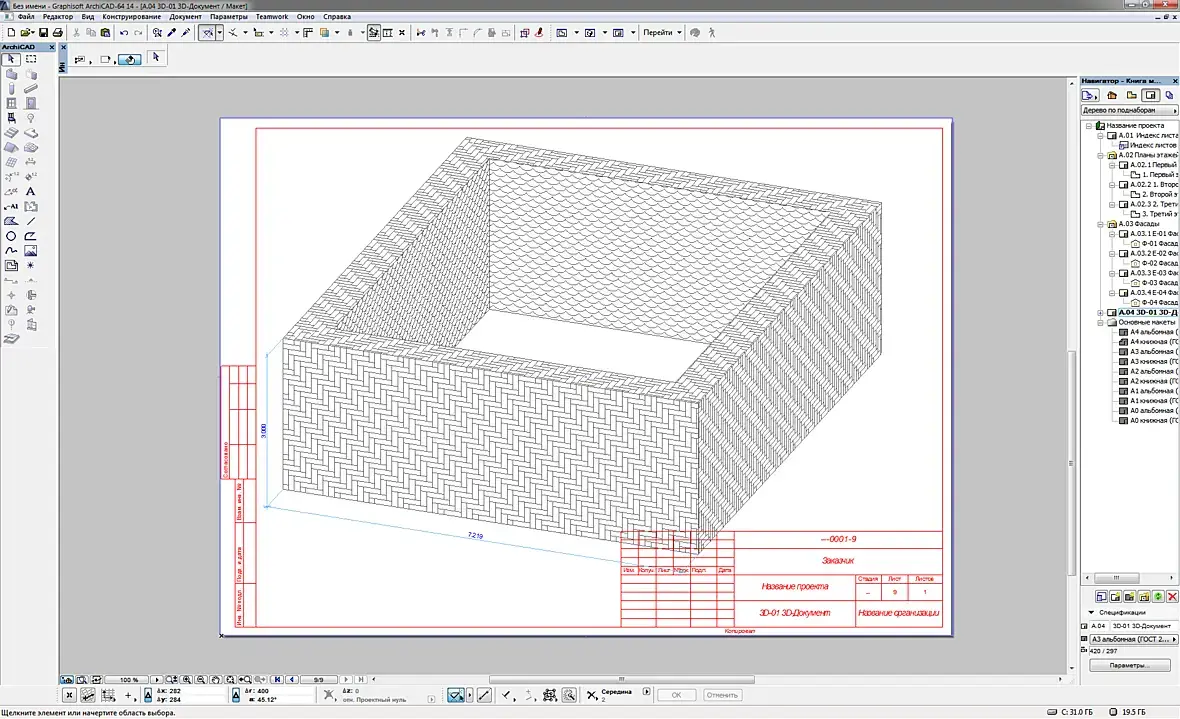Collapse the Название проекта root node
The width and height of the screenshot is (1180, 719).
tap(1090, 126)
